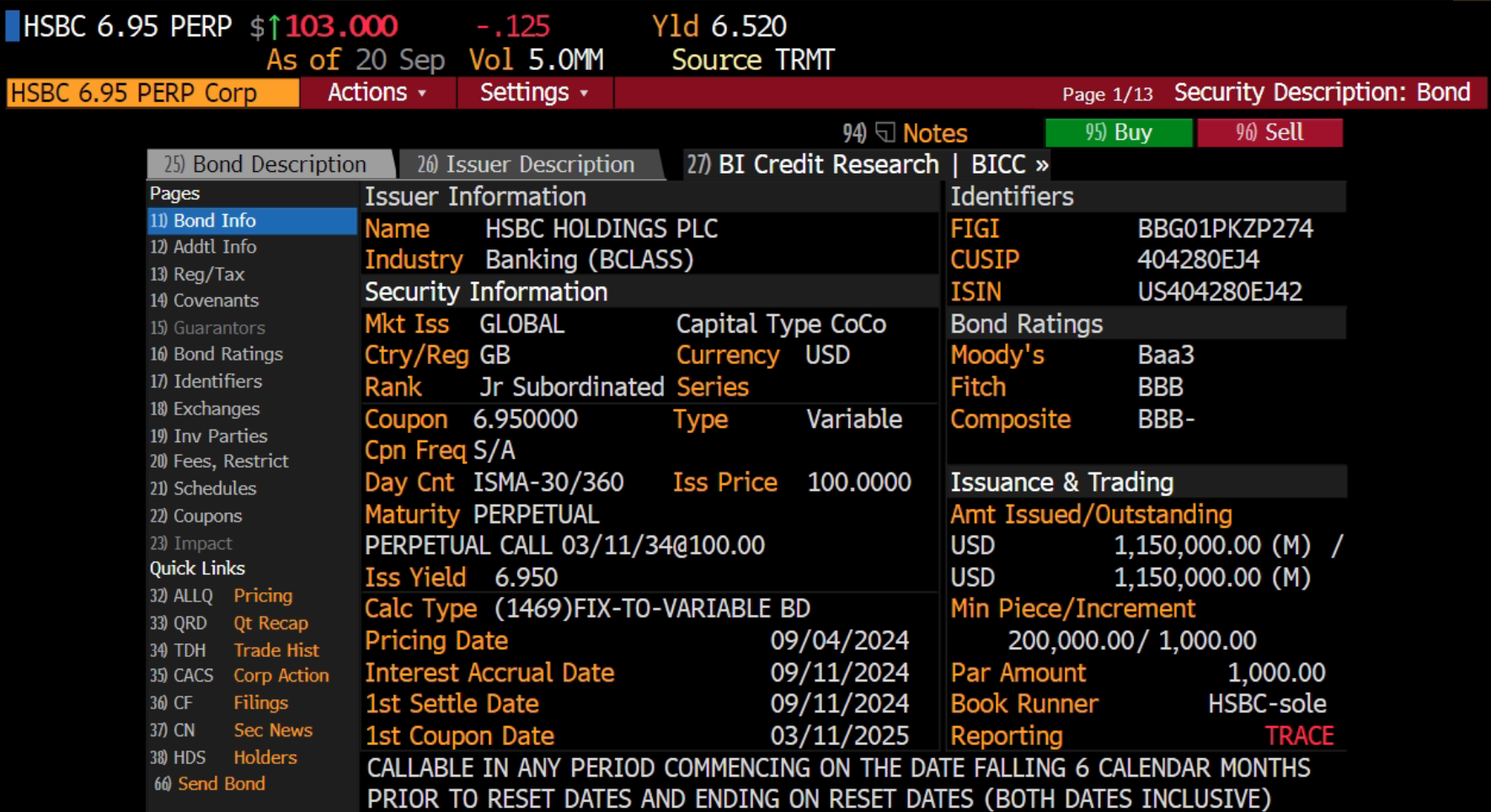Click the Banking (BCLASS) industry value
This screenshot has height=812, width=1491.
[x=589, y=259]
